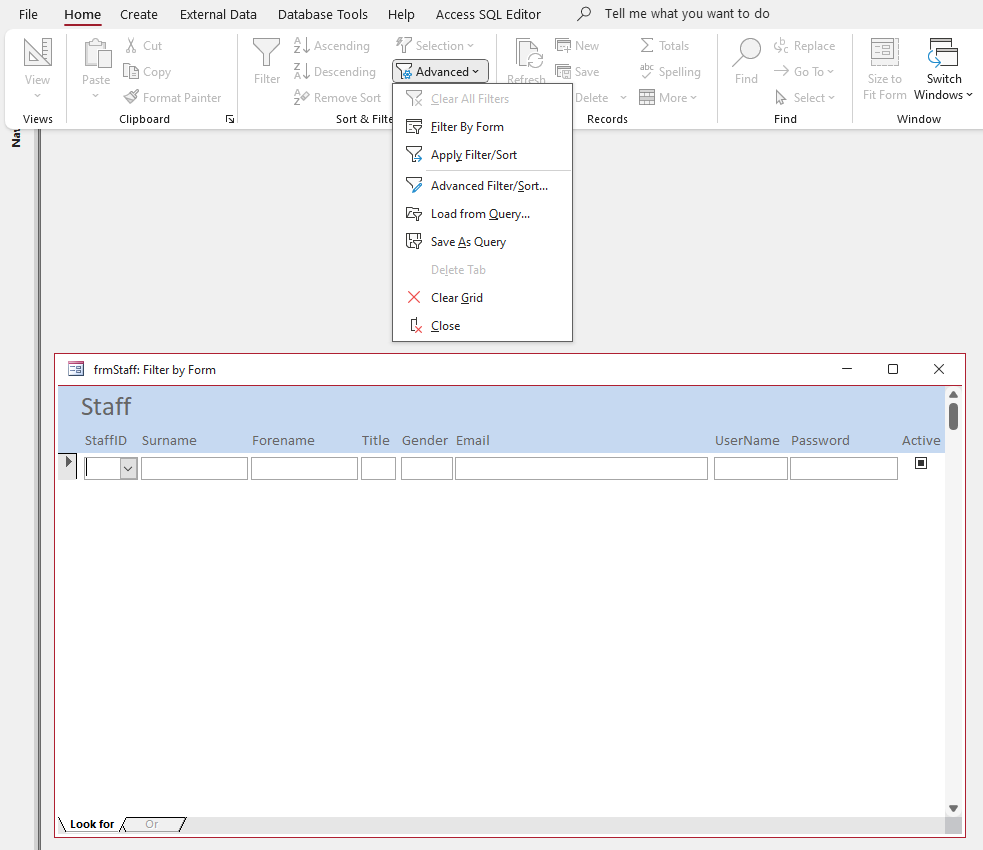This screenshot has width=983, height=850.
Task: Sort Descending using the Z-A icon
Action: pos(302,71)
